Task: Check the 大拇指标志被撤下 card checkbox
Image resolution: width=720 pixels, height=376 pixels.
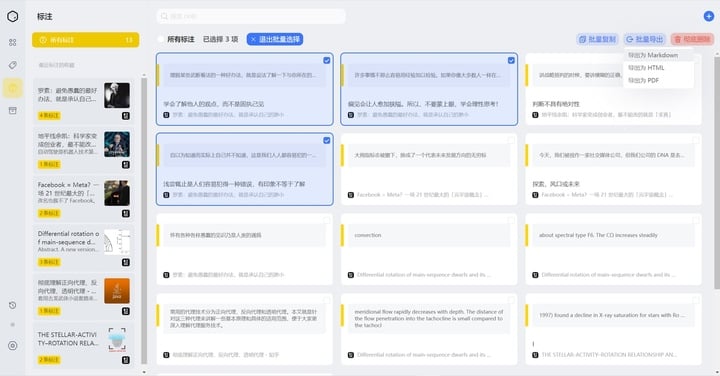Action: pyautogui.click(x=511, y=140)
